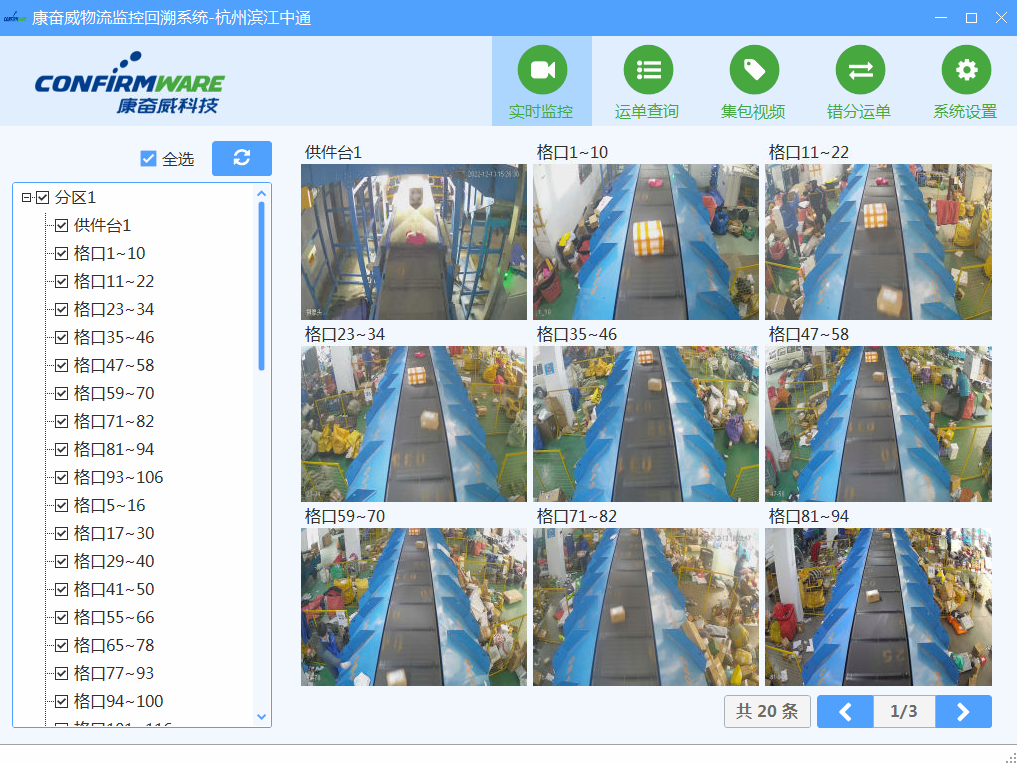Uncheck the 供件台1 checkbox in tree
Viewport: 1017px width, 764px height.
[x=61, y=226]
